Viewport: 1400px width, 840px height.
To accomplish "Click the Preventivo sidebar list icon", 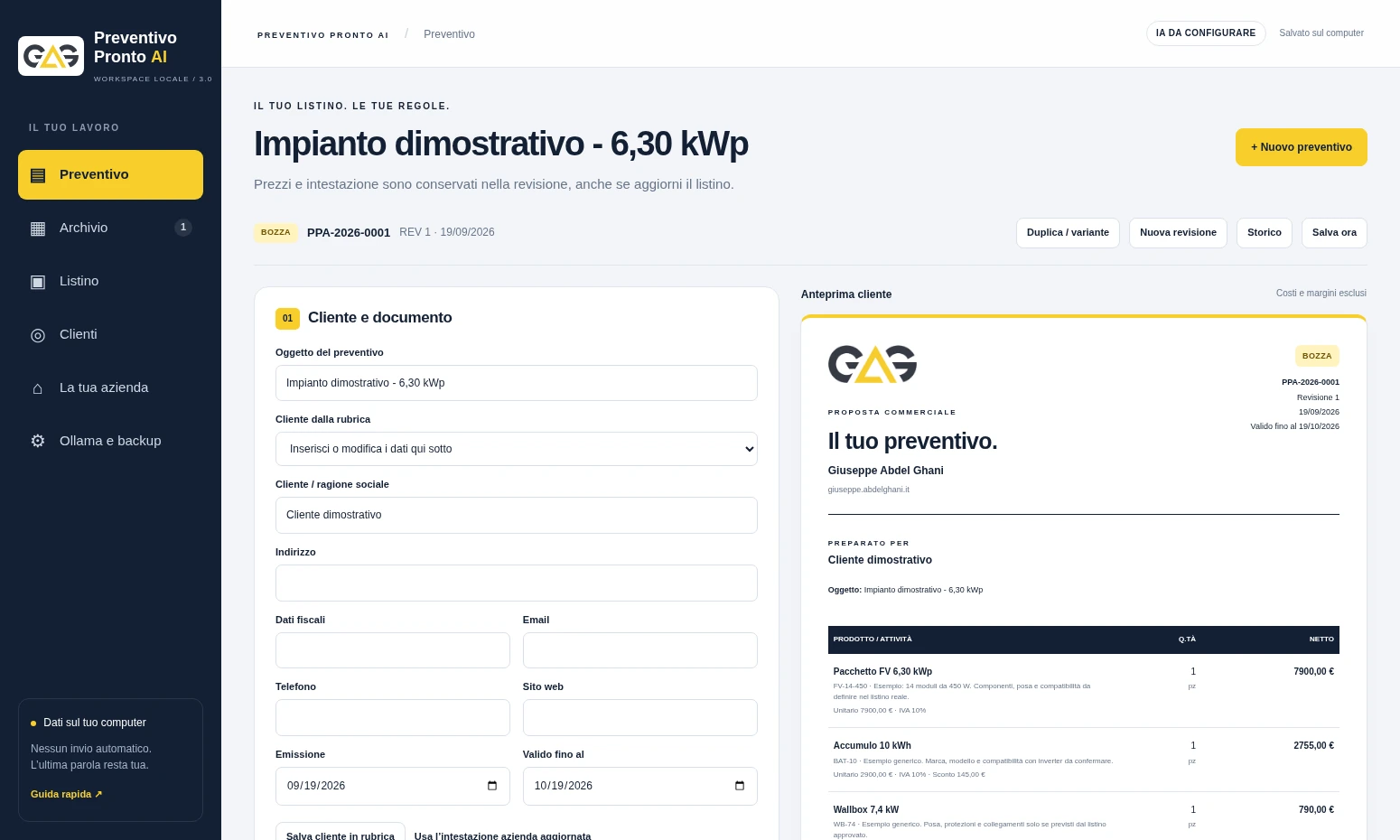I will click(x=38, y=175).
